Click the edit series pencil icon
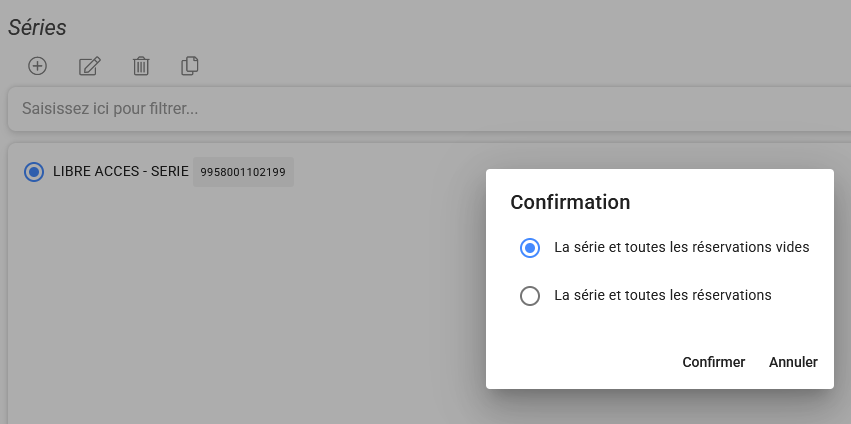This screenshot has width=851, height=424. click(90, 66)
